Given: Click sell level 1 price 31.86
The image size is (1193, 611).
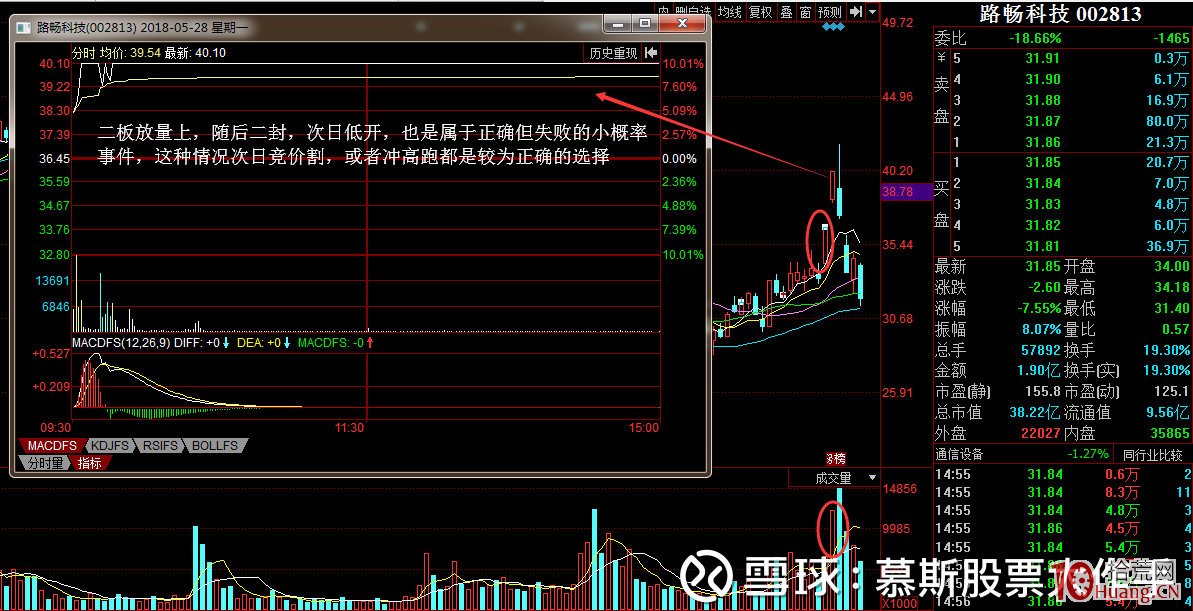Looking at the screenshot, I should click(x=1042, y=142).
